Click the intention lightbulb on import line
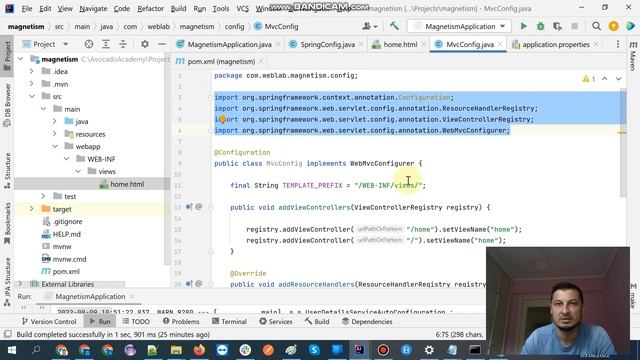This screenshot has height=360, width=640. tap(222, 119)
